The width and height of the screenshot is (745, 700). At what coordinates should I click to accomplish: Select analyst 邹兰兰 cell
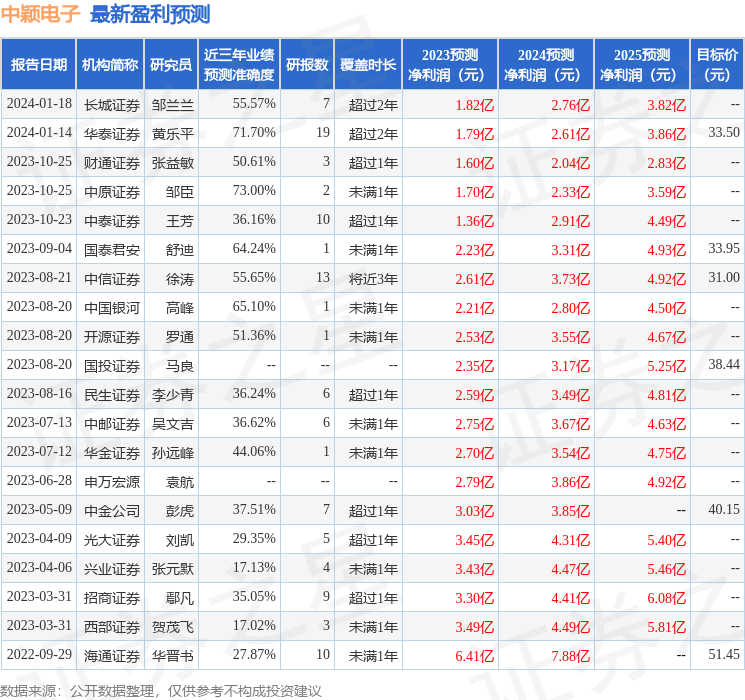[172, 105]
